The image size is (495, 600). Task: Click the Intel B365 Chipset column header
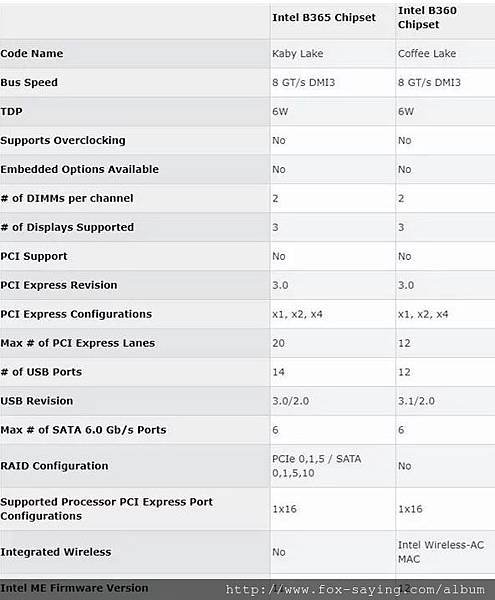click(x=324, y=18)
